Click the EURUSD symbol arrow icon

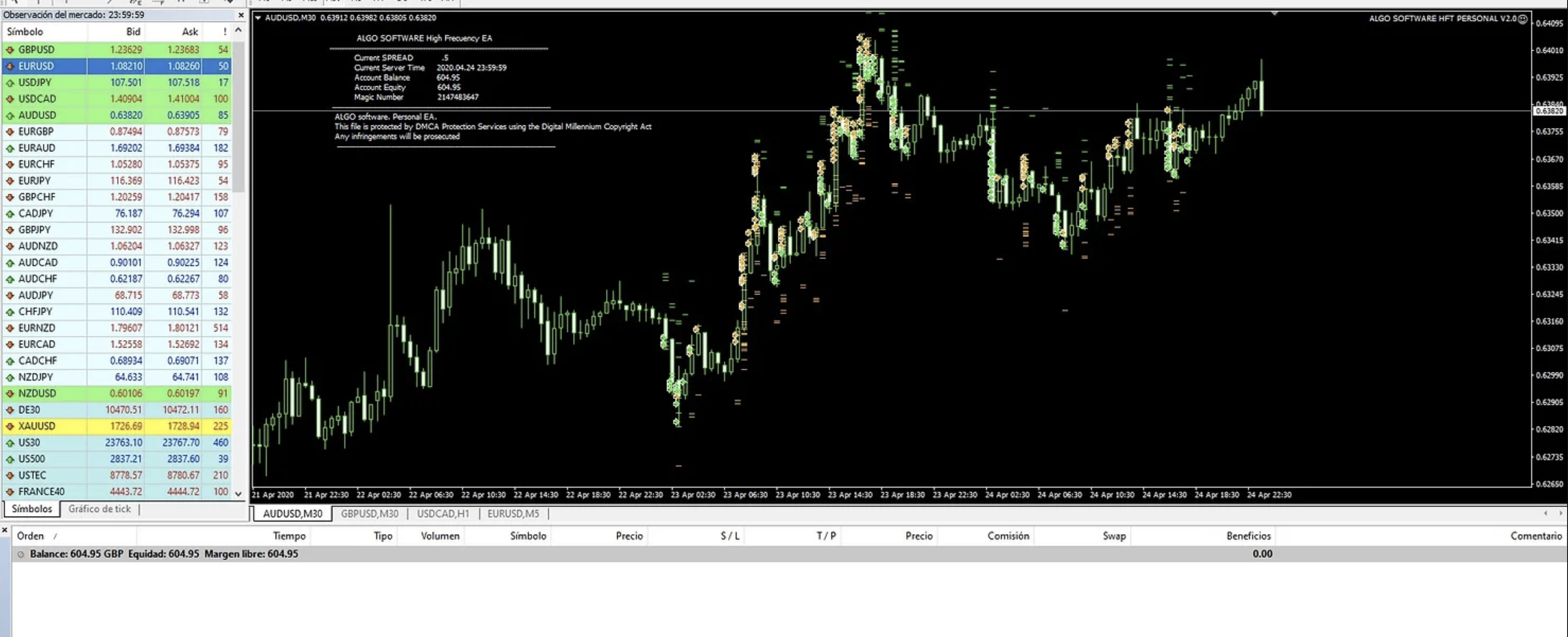click(x=10, y=66)
